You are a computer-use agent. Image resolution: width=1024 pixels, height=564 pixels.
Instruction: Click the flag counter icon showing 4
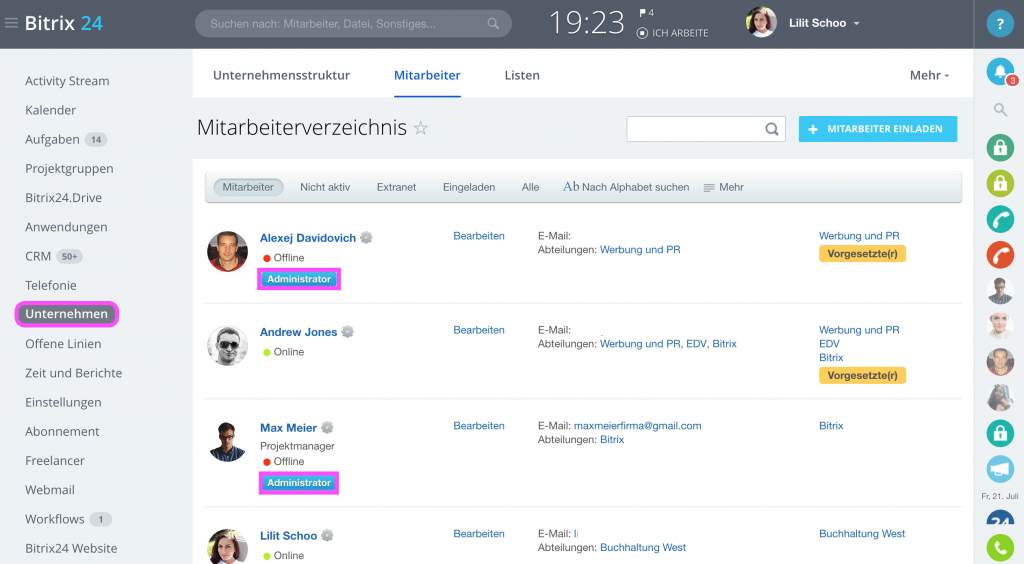pos(647,12)
